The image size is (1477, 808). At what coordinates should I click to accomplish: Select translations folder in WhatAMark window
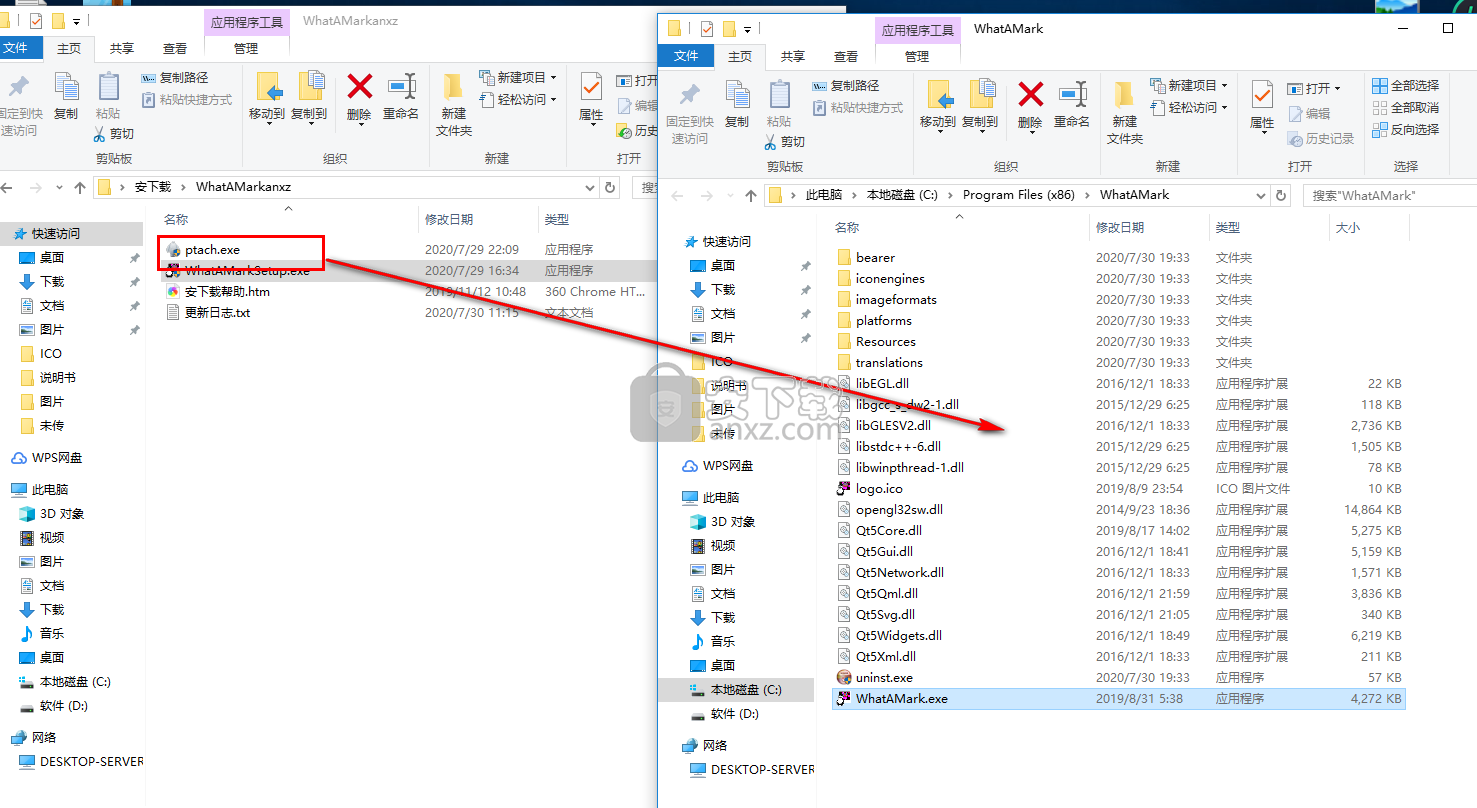pos(889,363)
